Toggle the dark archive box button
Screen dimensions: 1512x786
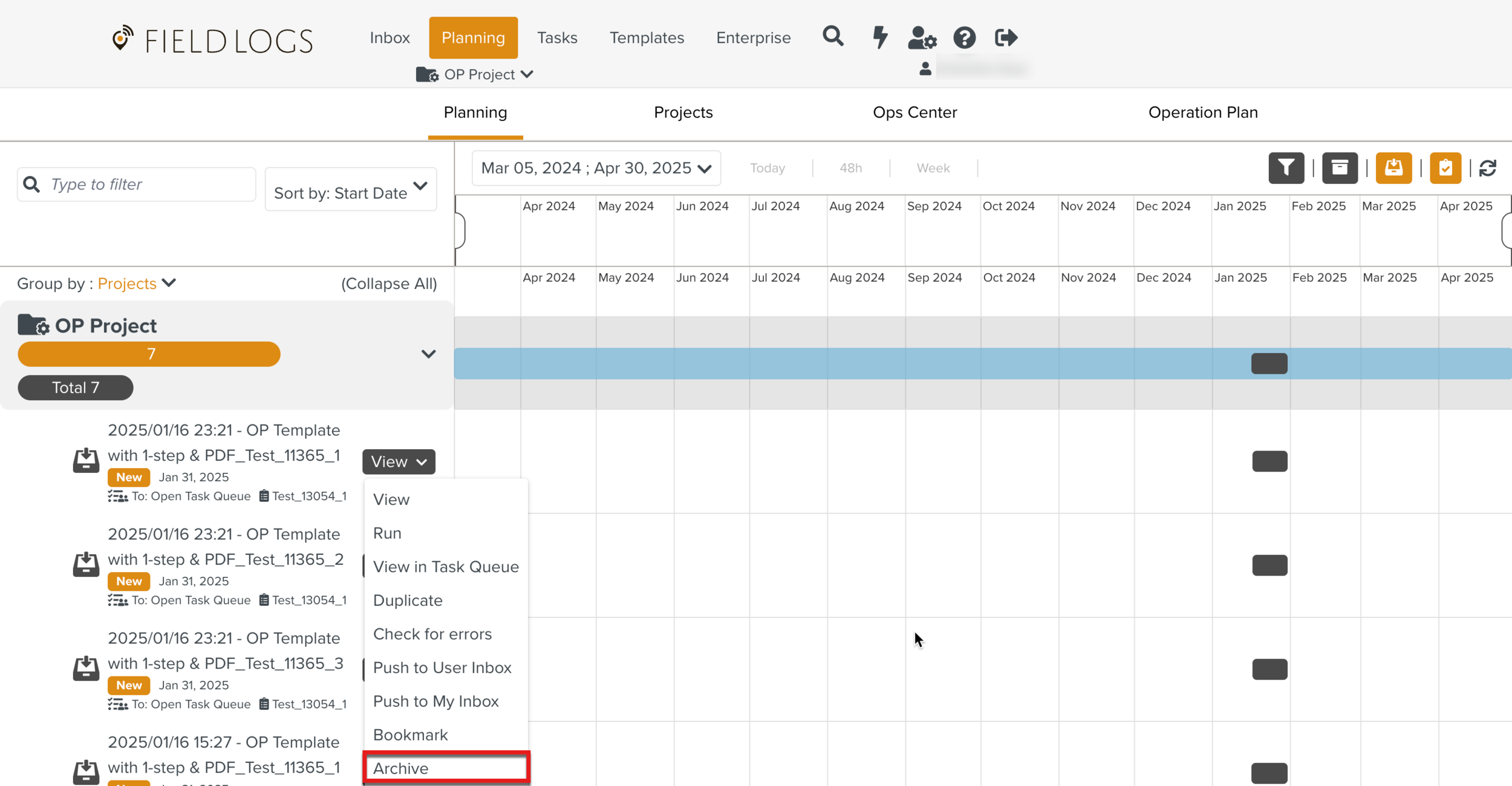[1340, 168]
